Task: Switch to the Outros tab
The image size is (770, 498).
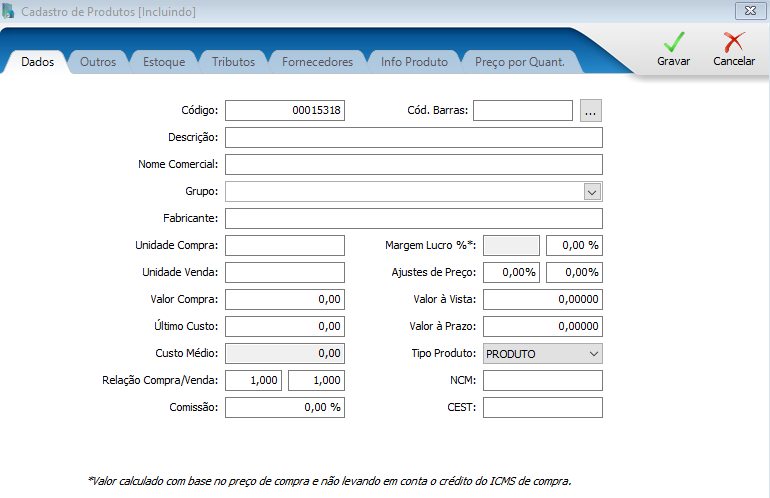Action: tap(98, 62)
